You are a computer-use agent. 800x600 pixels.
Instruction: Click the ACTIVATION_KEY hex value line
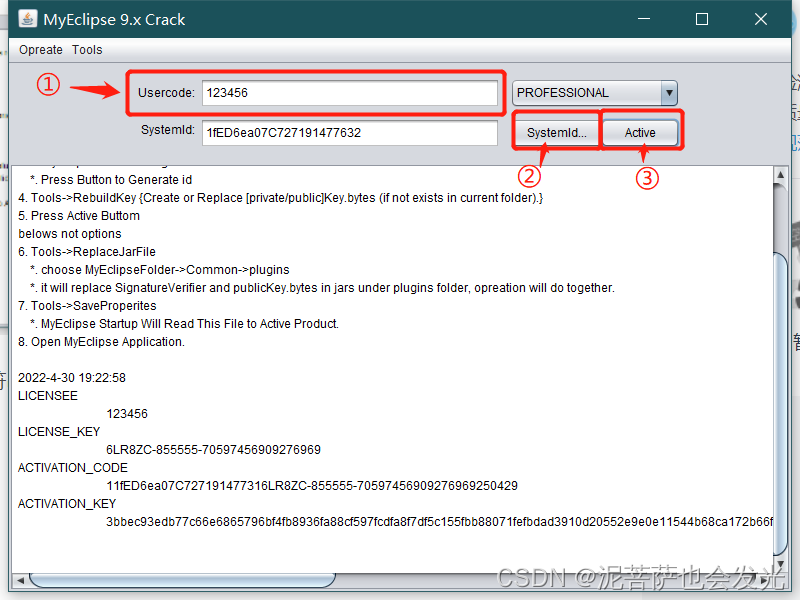click(x=439, y=521)
